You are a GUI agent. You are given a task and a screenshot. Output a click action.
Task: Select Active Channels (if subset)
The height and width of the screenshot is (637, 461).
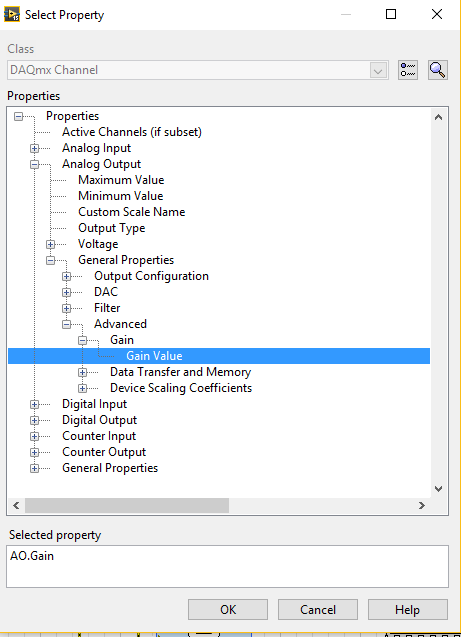tap(132, 132)
